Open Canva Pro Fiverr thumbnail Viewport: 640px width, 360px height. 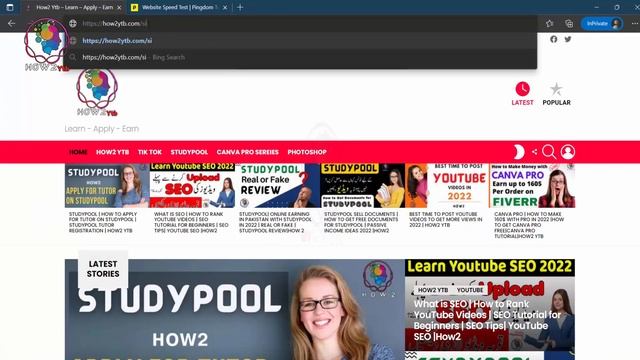click(532, 186)
